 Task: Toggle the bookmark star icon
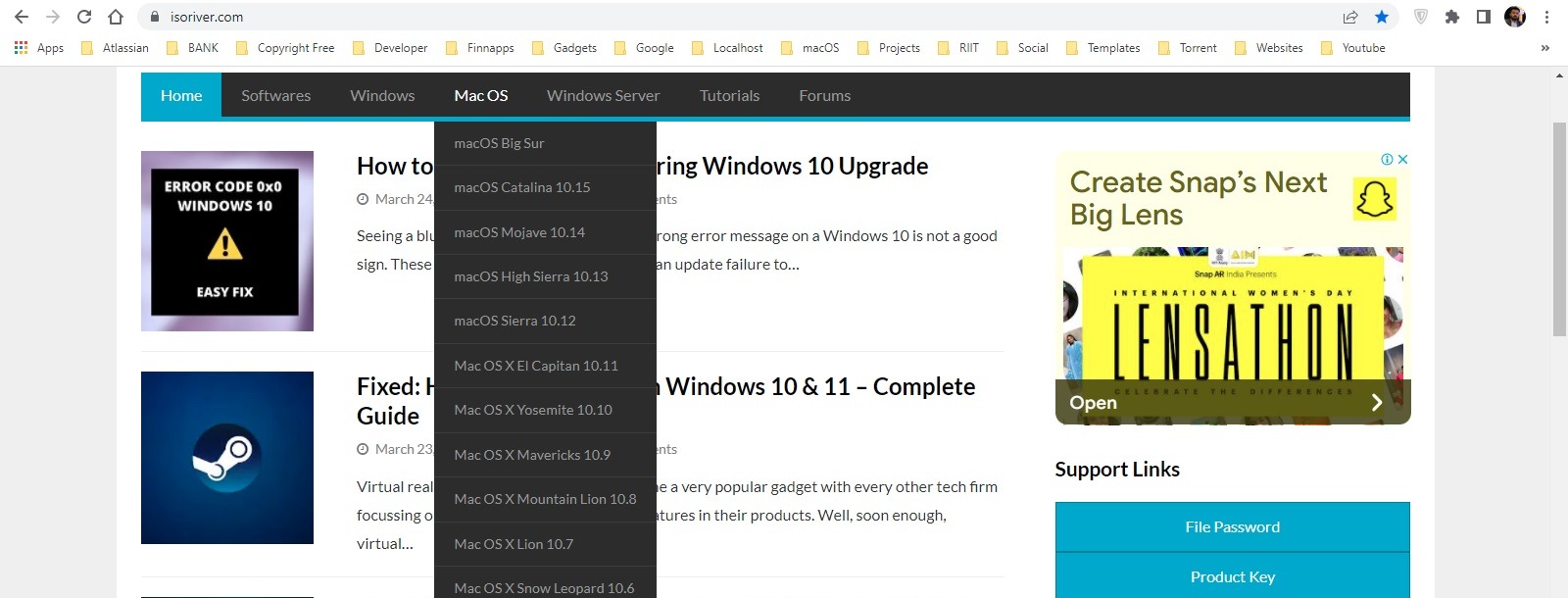(x=1382, y=17)
